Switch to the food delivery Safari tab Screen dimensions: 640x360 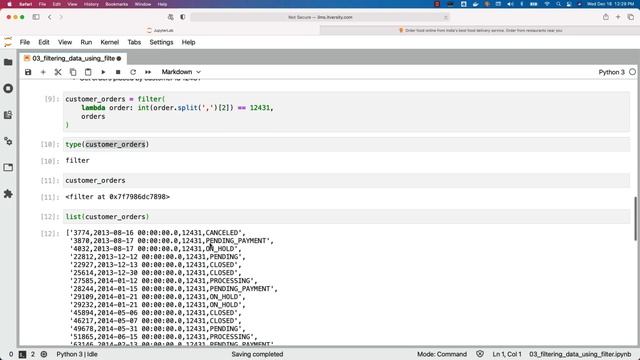(x=480, y=30)
